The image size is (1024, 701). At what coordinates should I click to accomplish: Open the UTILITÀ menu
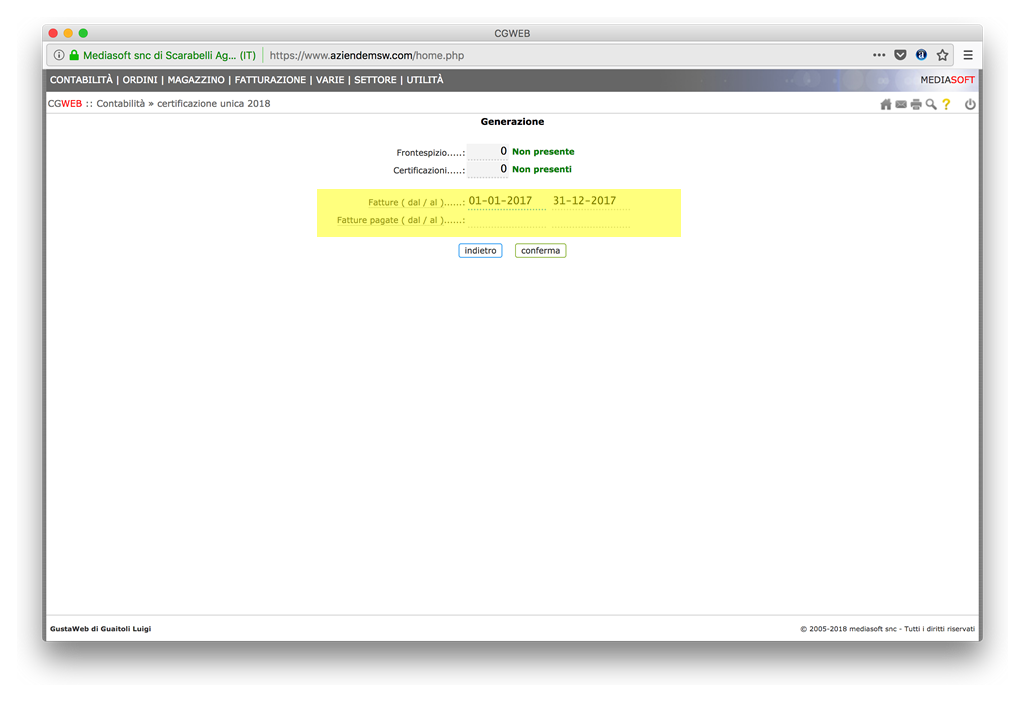click(424, 80)
